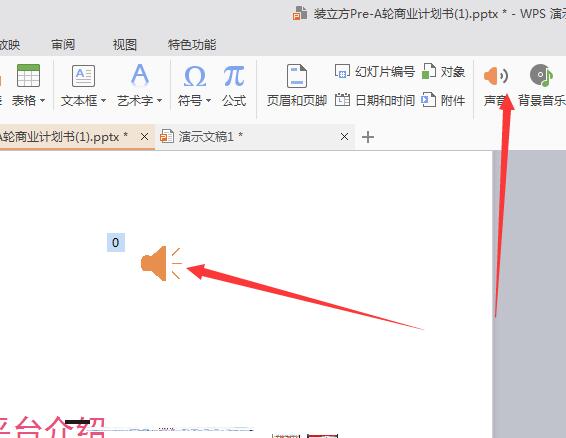Click the 符号 Omega symbol icon
The image size is (566, 438).
coord(195,76)
